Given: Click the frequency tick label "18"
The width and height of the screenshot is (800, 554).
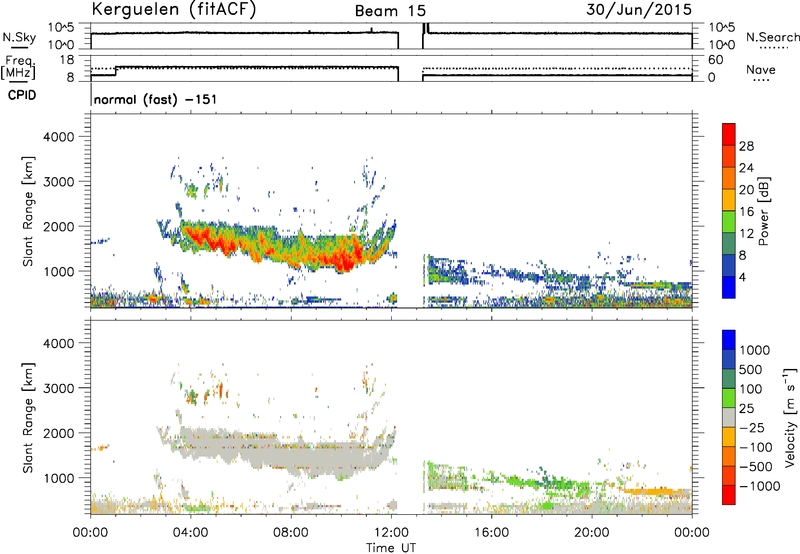Looking at the screenshot, I should point(66,60).
